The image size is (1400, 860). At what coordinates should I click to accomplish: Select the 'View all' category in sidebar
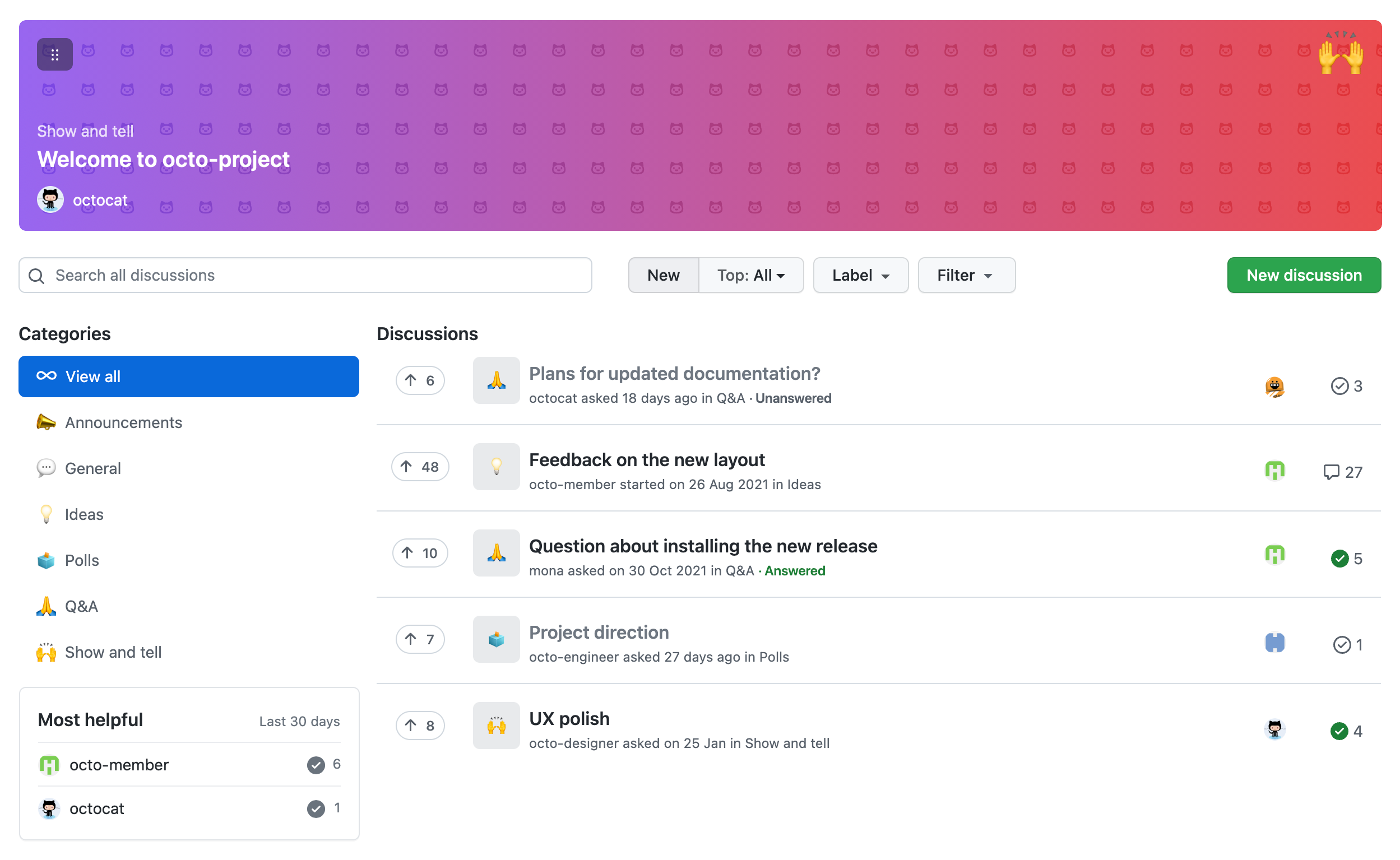pos(189,377)
